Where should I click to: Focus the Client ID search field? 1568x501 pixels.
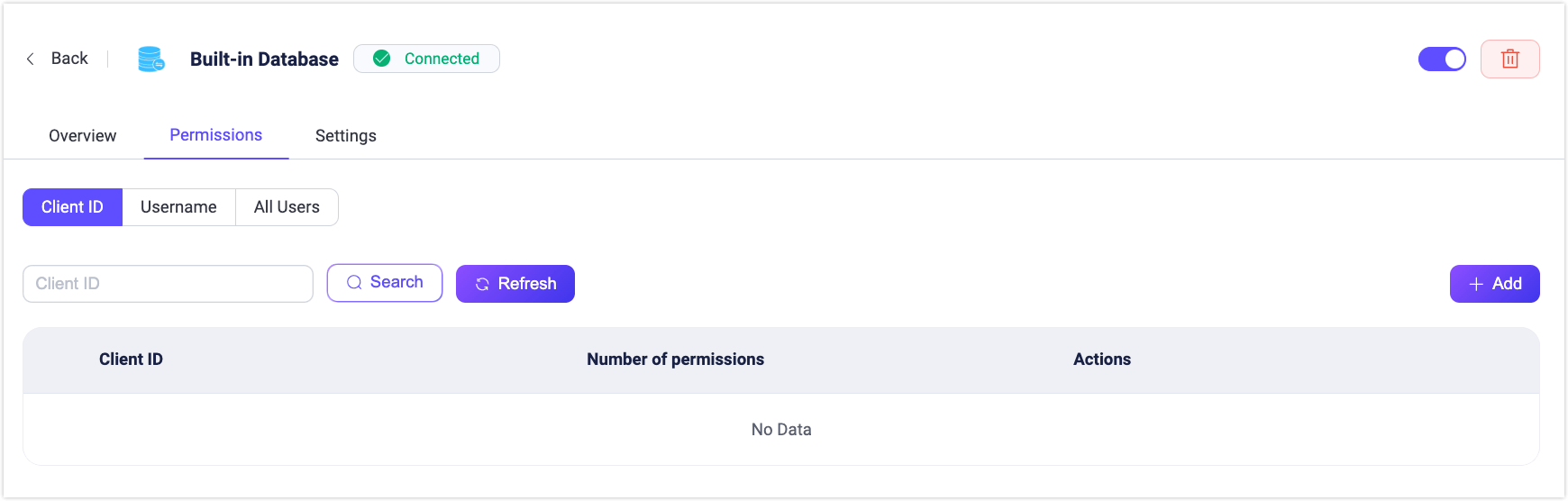coord(168,284)
